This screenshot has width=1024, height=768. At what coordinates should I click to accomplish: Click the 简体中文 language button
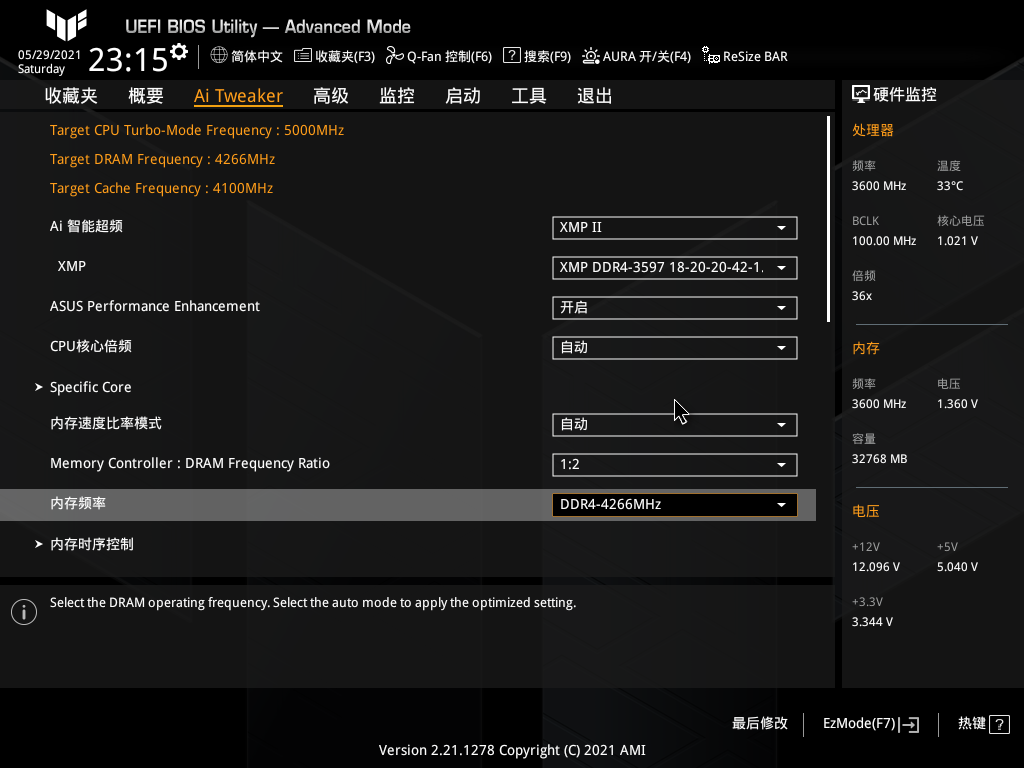click(246, 56)
